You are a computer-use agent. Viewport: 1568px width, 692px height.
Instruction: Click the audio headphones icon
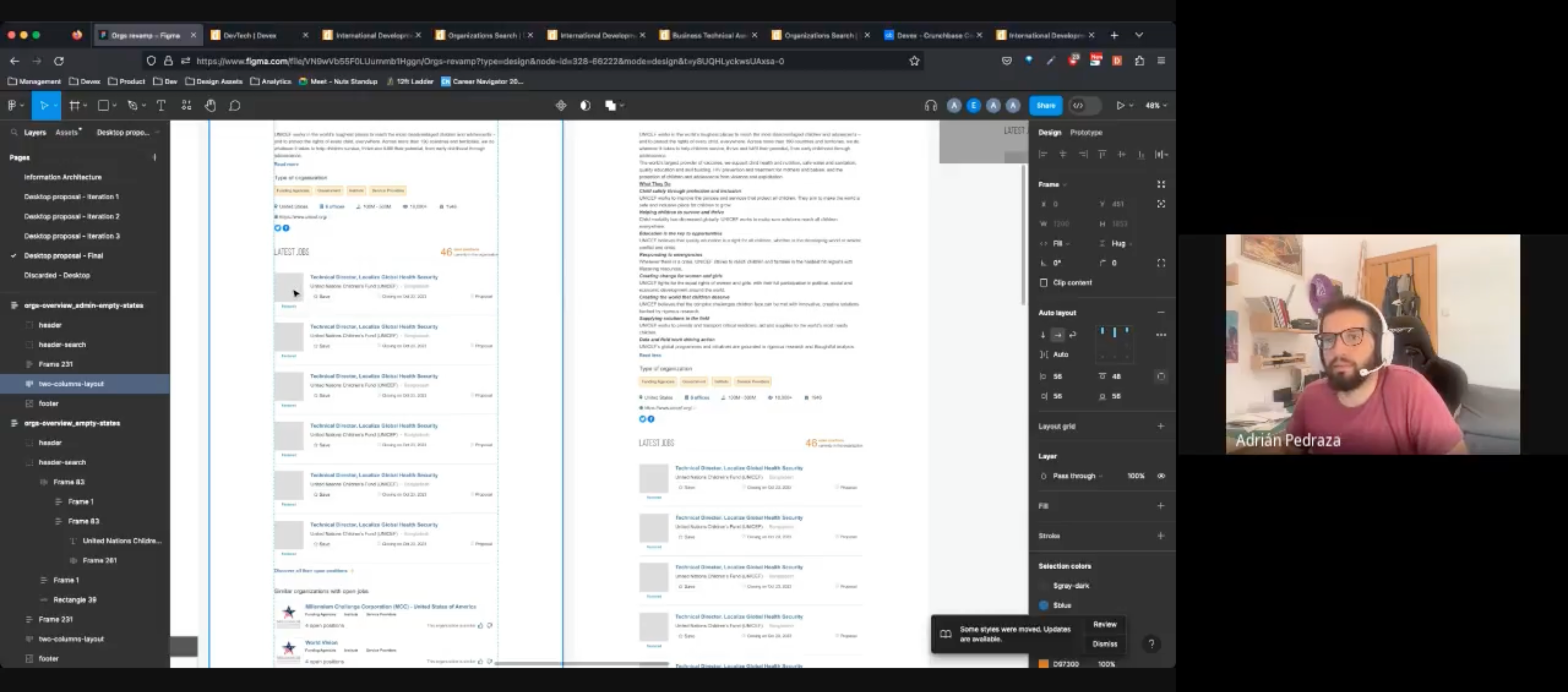[x=930, y=106]
